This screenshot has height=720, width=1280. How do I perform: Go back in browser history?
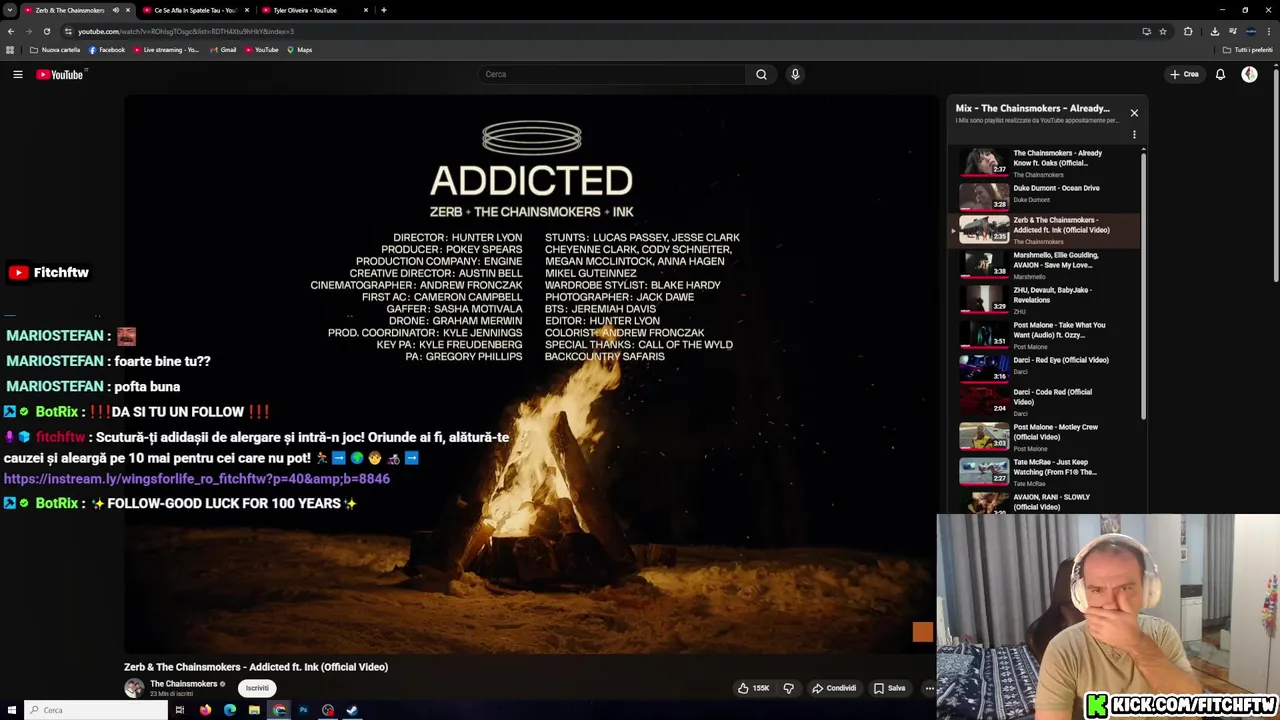10,31
